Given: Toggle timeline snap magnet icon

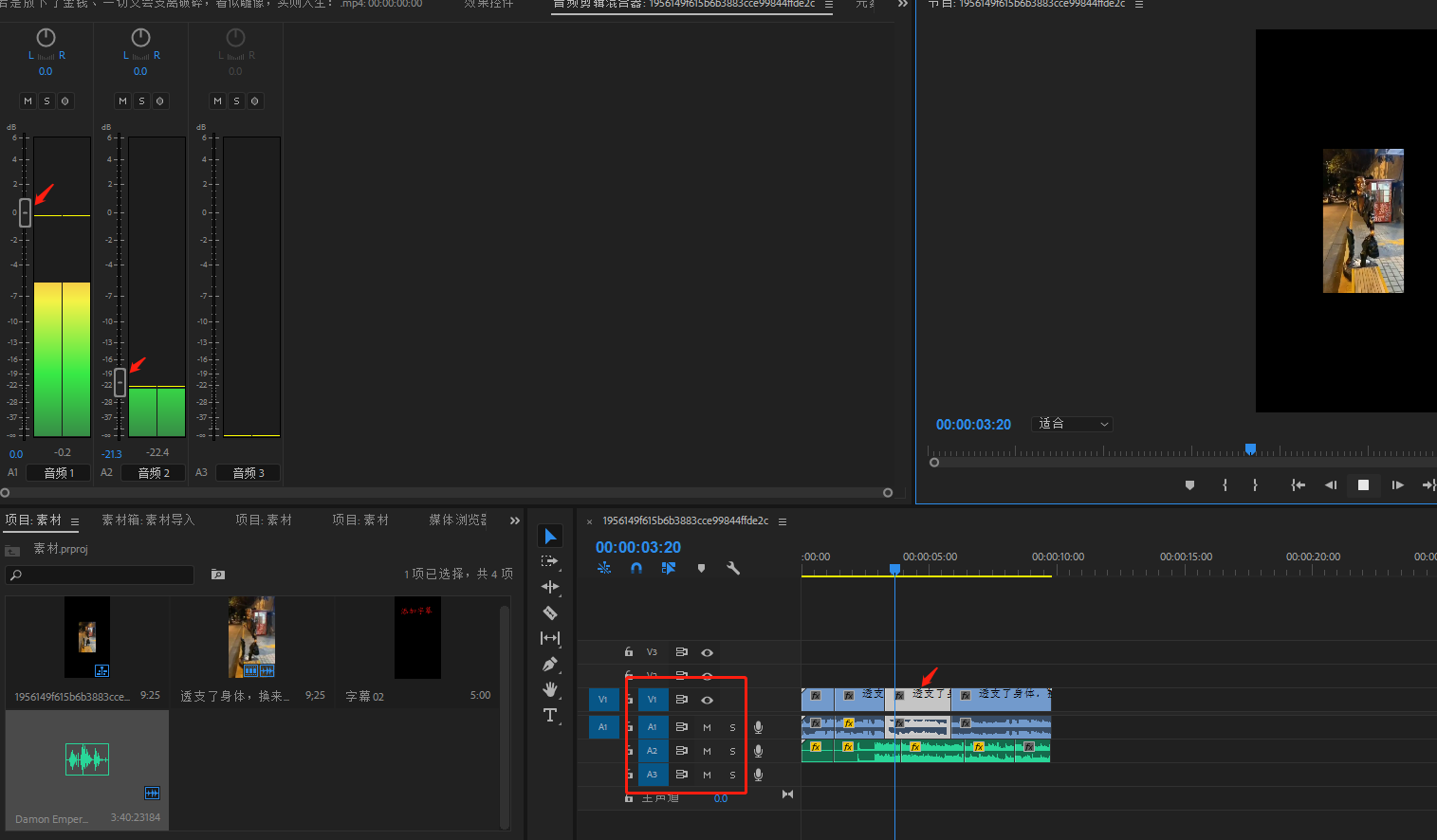Looking at the screenshot, I should coord(636,568).
